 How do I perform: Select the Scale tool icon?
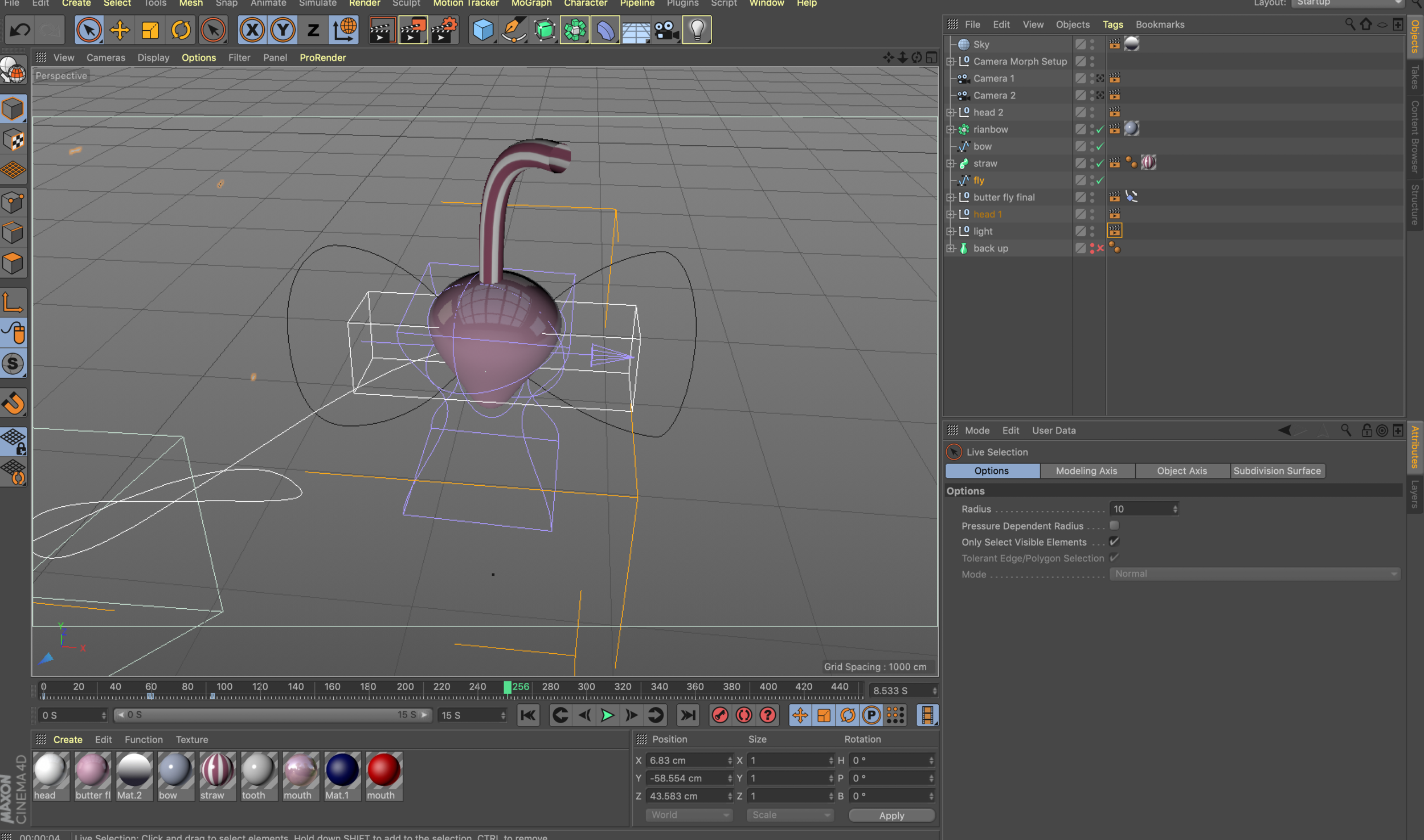pyautogui.click(x=150, y=30)
